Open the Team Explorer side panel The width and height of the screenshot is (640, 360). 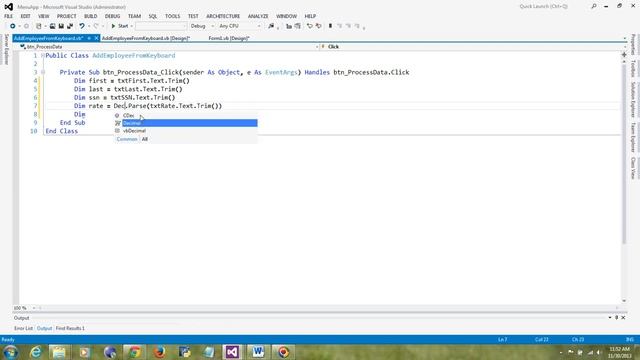(633, 137)
